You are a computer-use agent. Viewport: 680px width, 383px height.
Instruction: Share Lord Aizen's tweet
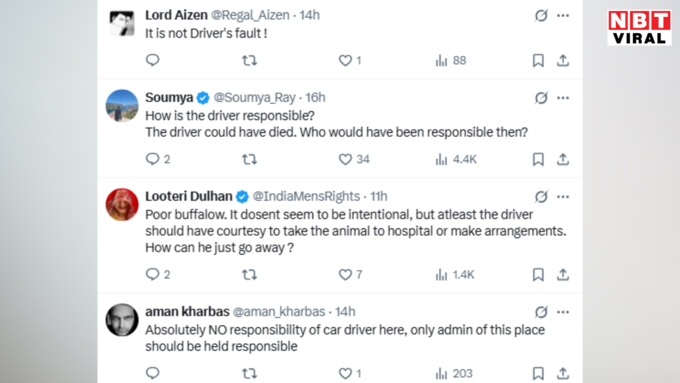(563, 60)
